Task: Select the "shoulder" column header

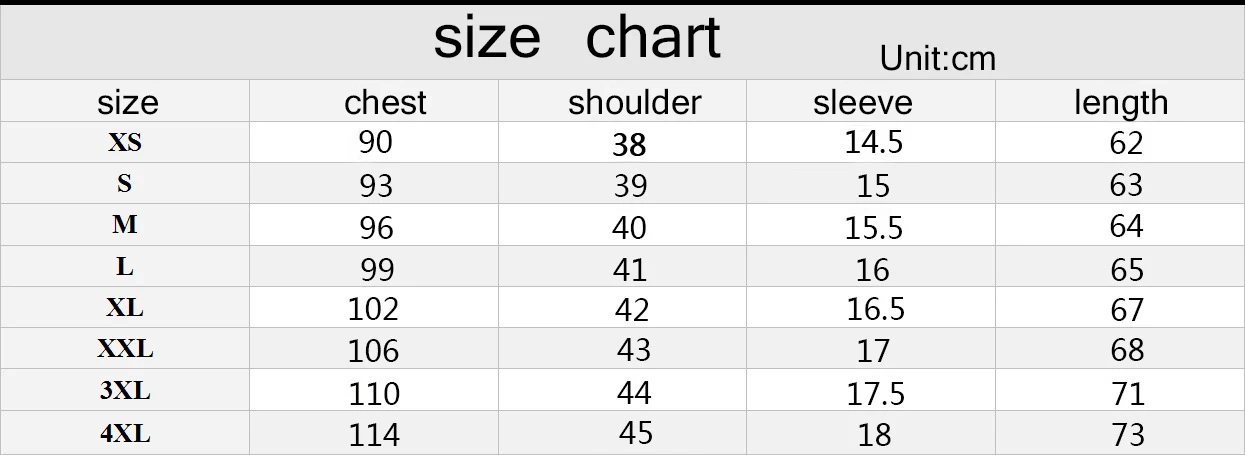Action: [x=635, y=102]
